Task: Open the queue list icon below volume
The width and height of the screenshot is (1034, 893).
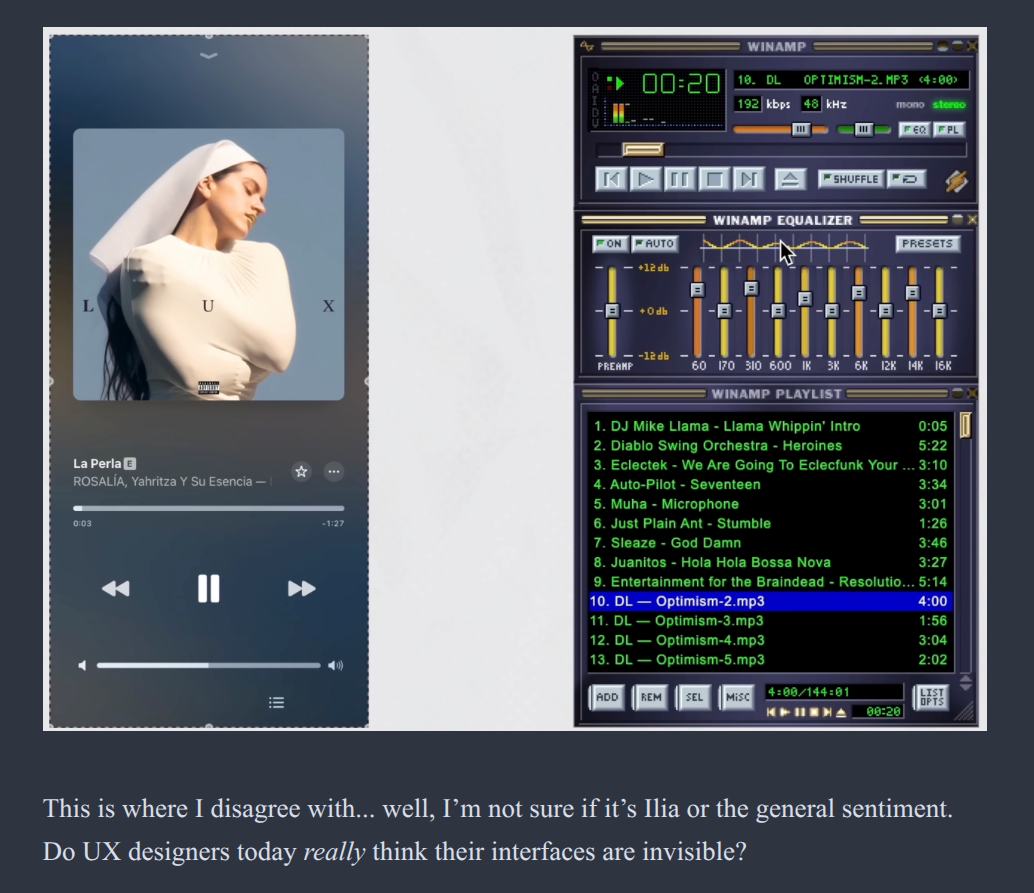Action: click(277, 702)
